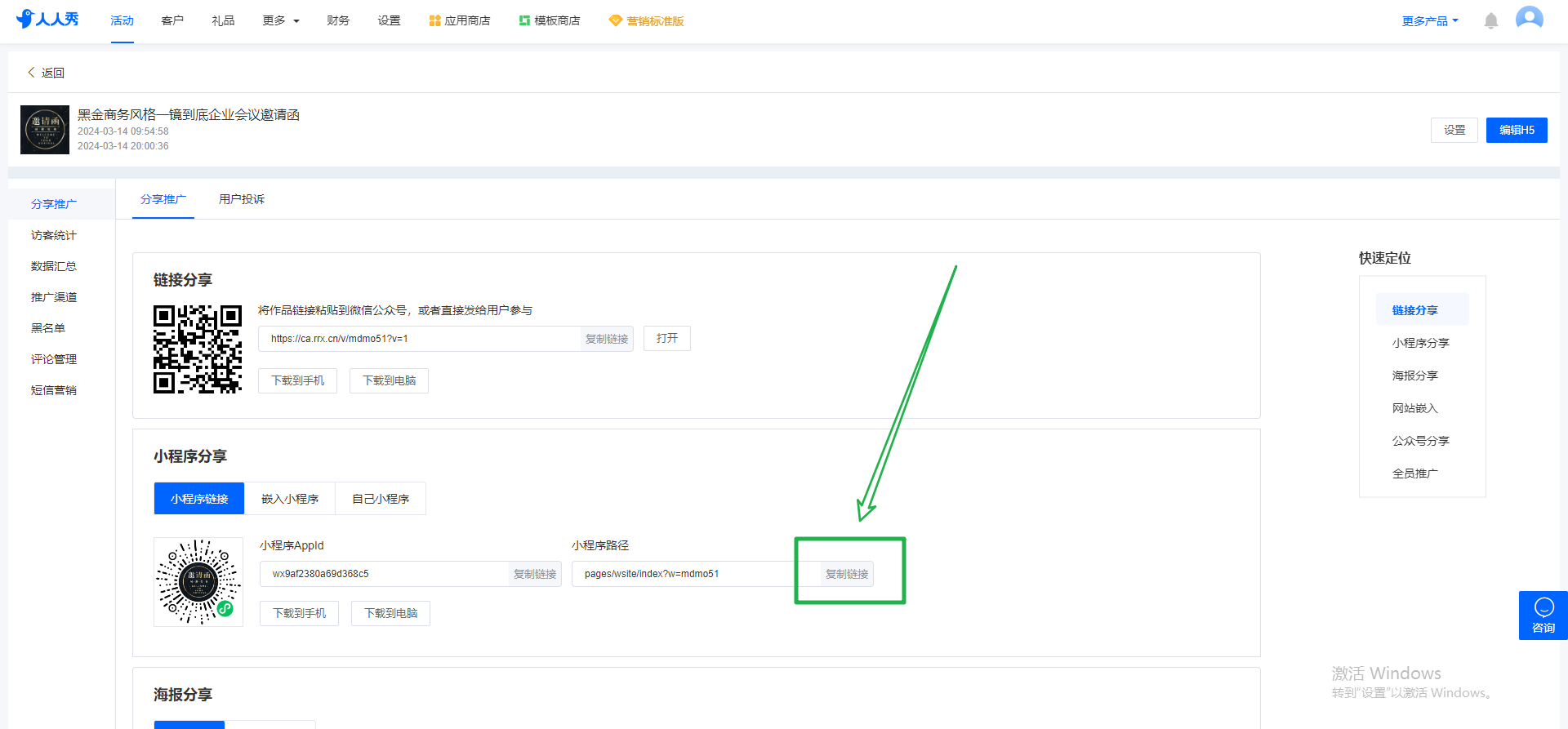This screenshot has width=1568, height=729.
Task: Expand the 更多产品 dropdown
Action: 1430,20
